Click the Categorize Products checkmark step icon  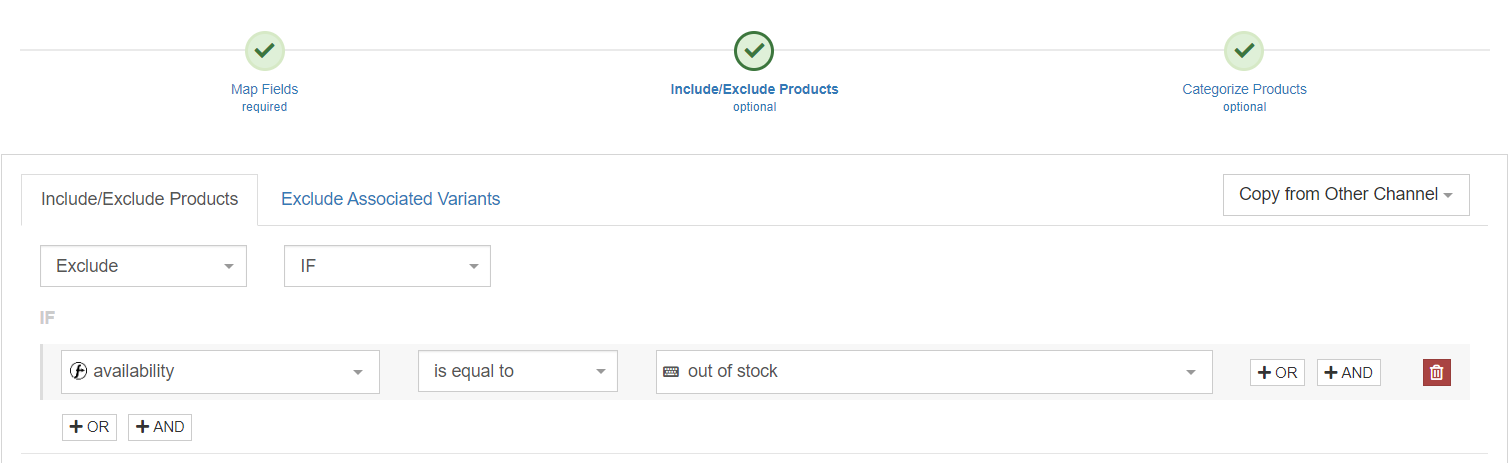1244,50
